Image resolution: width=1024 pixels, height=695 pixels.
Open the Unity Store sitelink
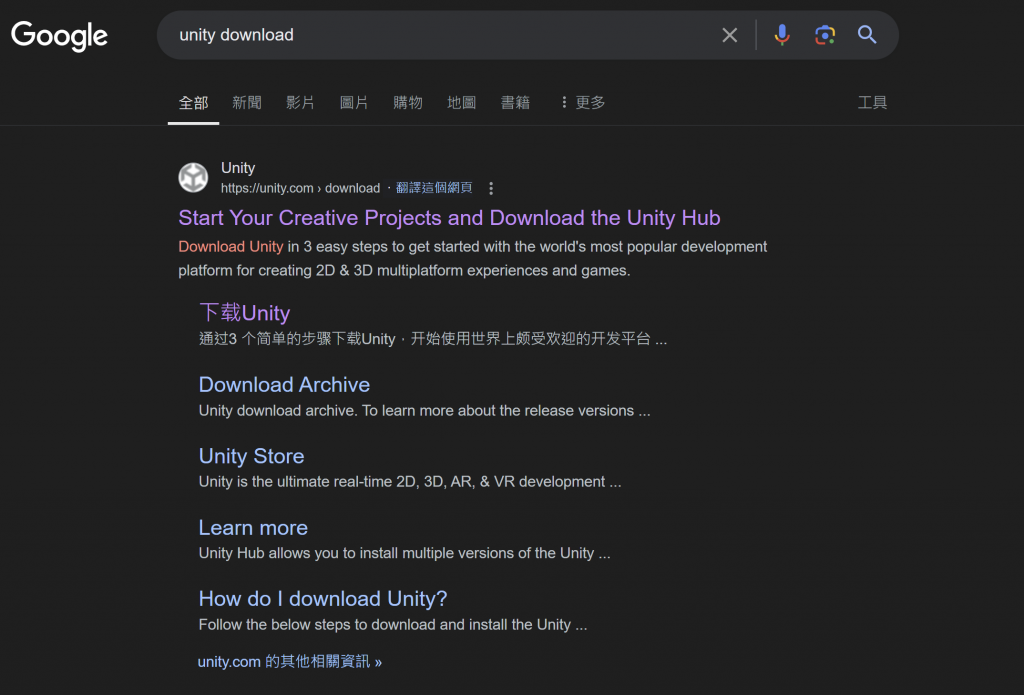(x=251, y=456)
